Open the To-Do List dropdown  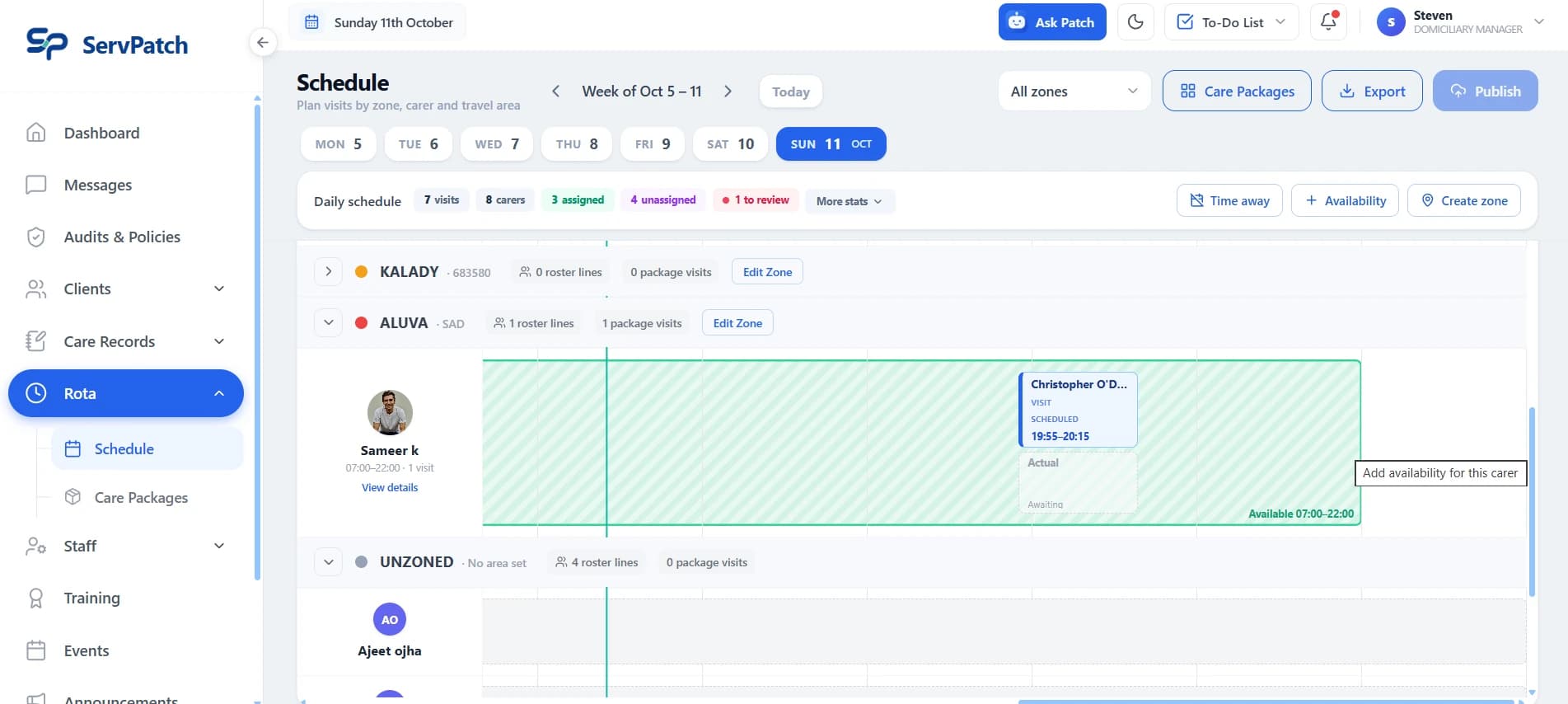(1231, 22)
